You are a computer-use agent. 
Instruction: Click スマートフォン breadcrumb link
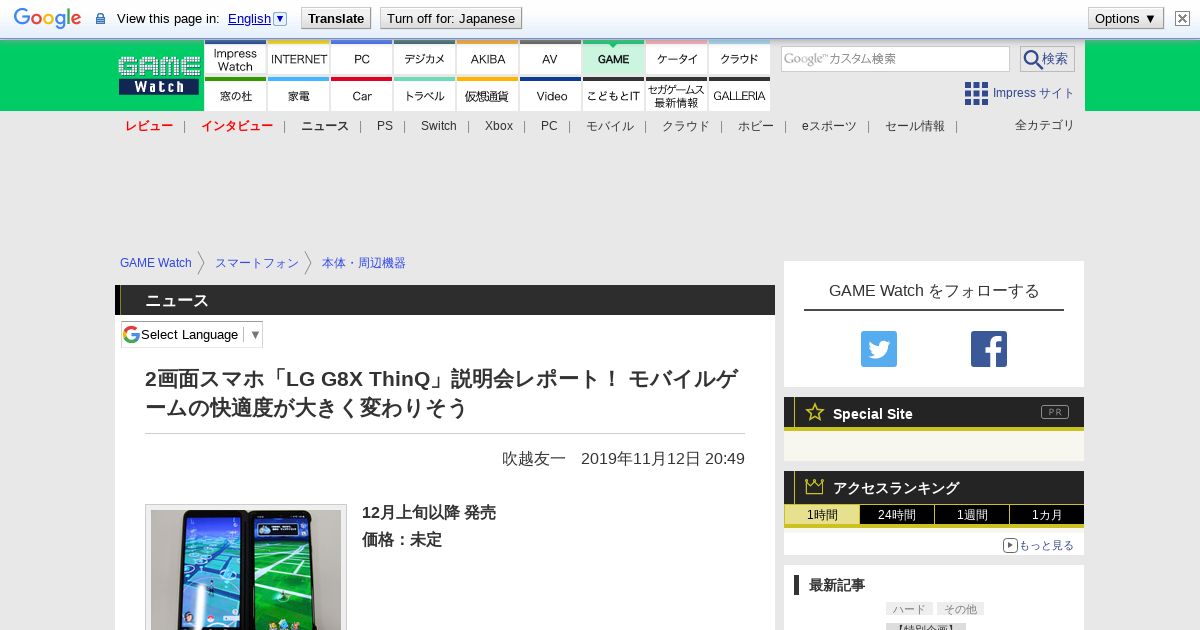point(257,263)
